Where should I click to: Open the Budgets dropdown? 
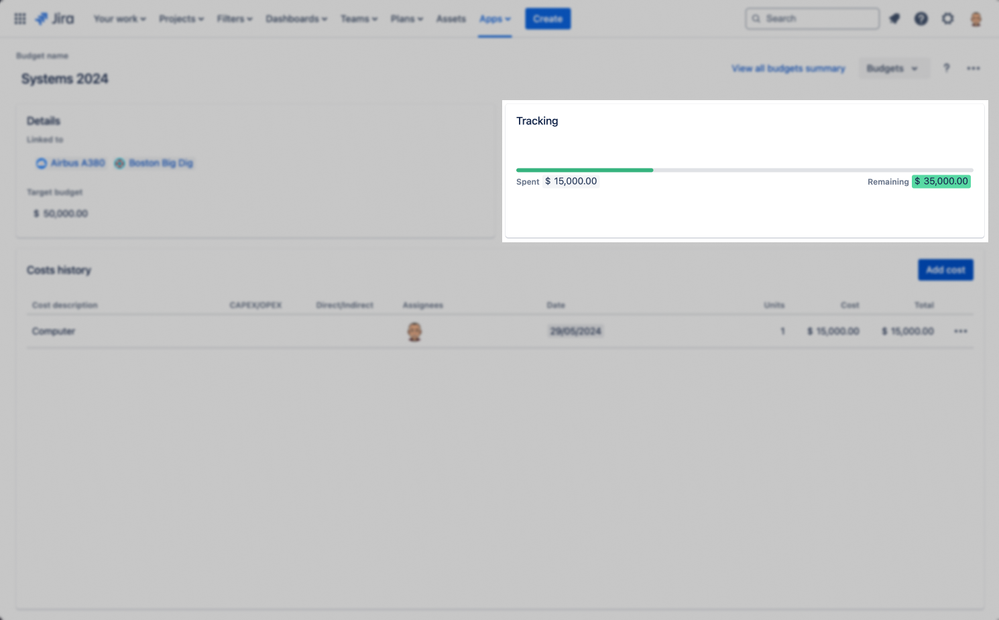click(x=893, y=68)
